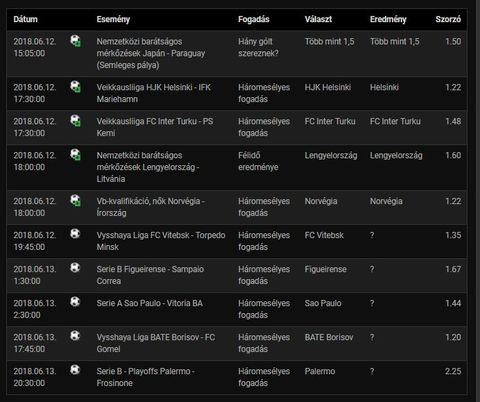Click the soccer ball icon for Lengyelország - Litvánia
This screenshot has height=402, width=480.
pyautogui.click(x=76, y=155)
